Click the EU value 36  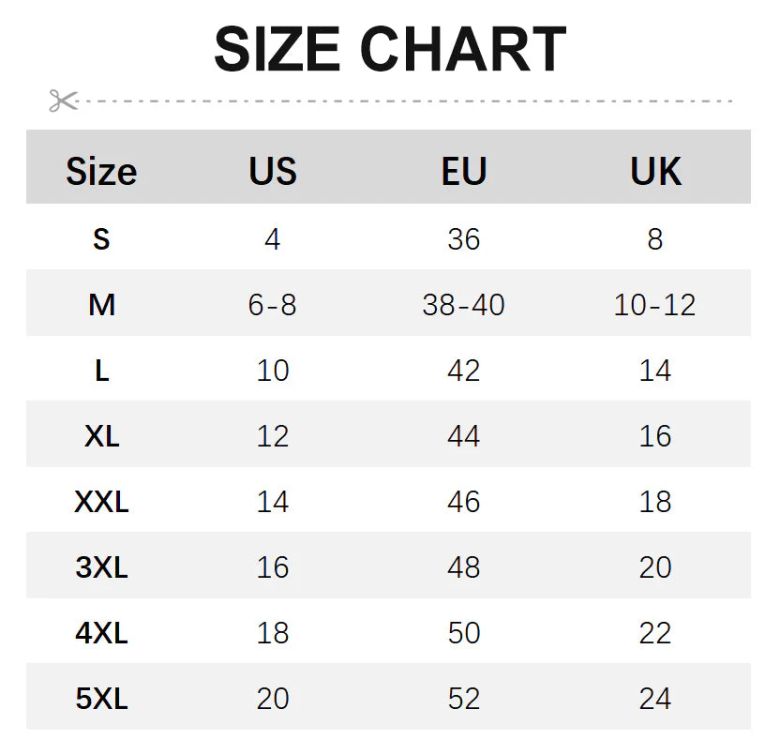(464, 239)
